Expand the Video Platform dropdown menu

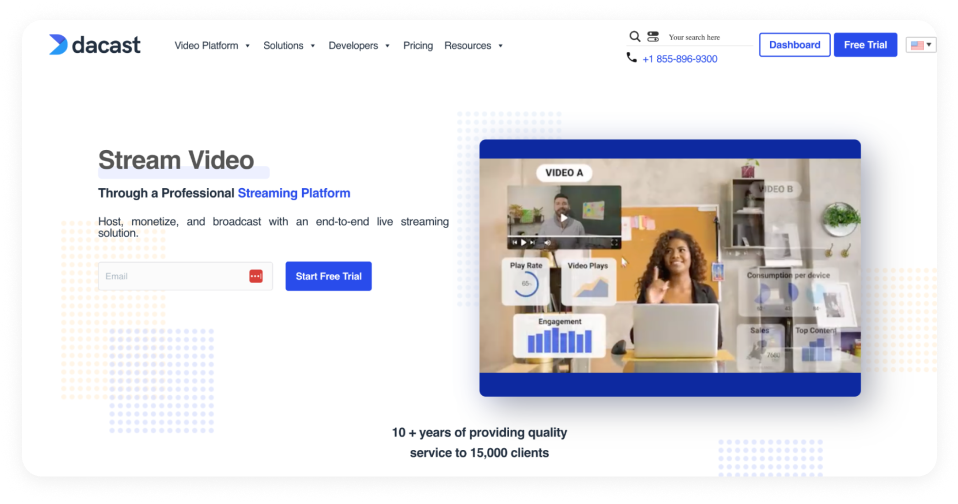coord(212,46)
